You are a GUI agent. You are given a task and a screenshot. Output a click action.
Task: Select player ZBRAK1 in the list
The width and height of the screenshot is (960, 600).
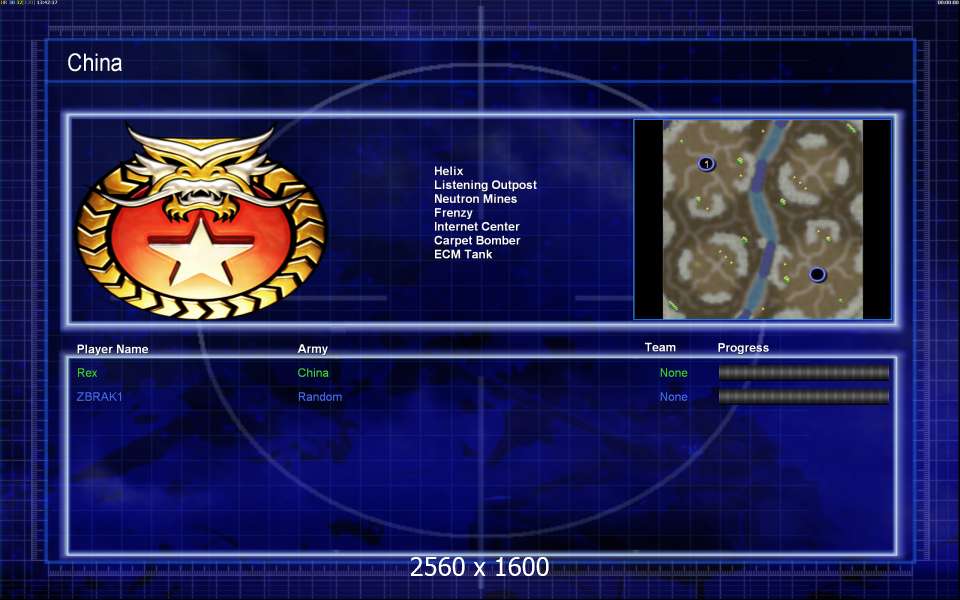(x=99, y=397)
